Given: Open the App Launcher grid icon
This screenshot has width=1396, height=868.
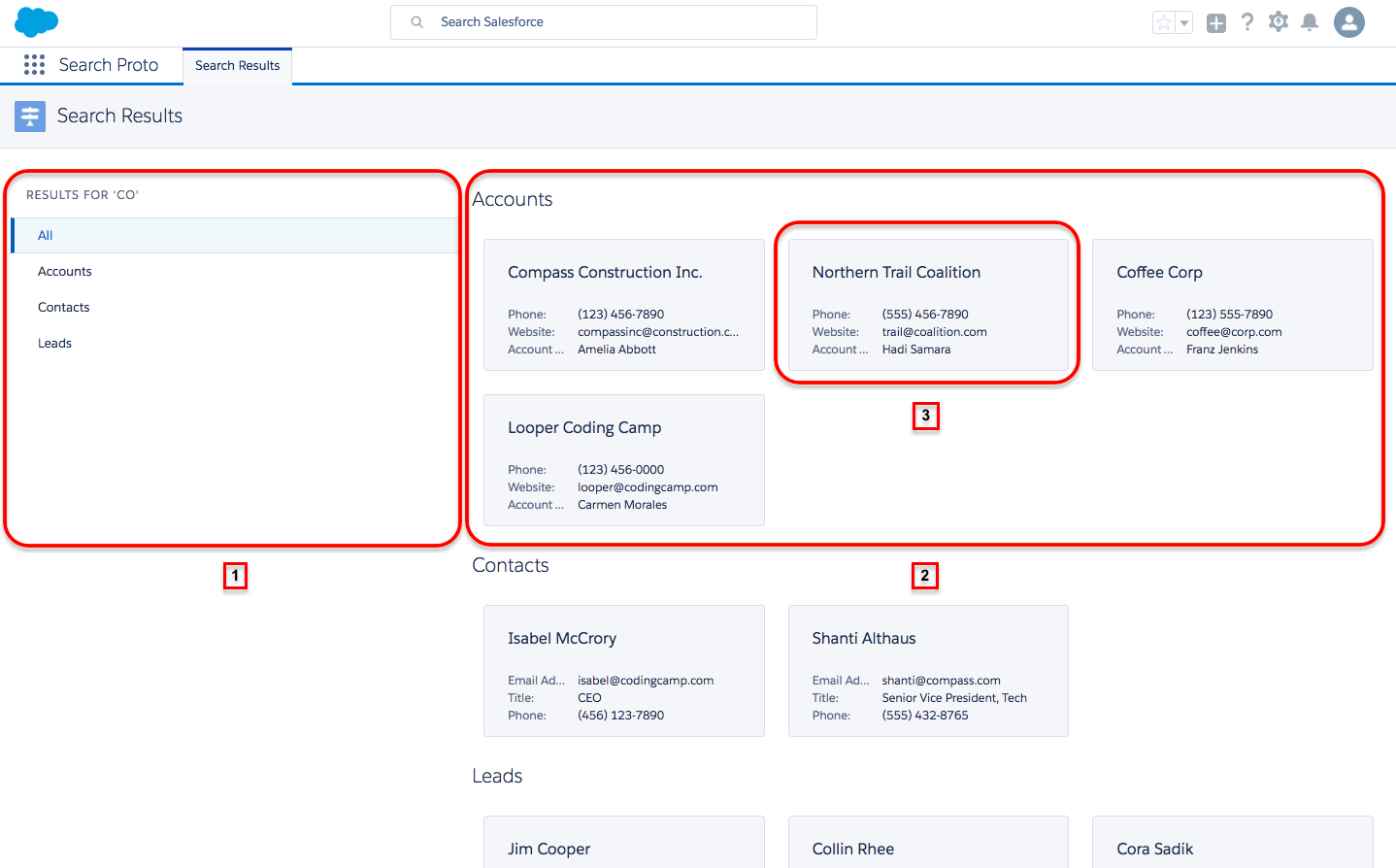Looking at the screenshot, I should point(34,64).
